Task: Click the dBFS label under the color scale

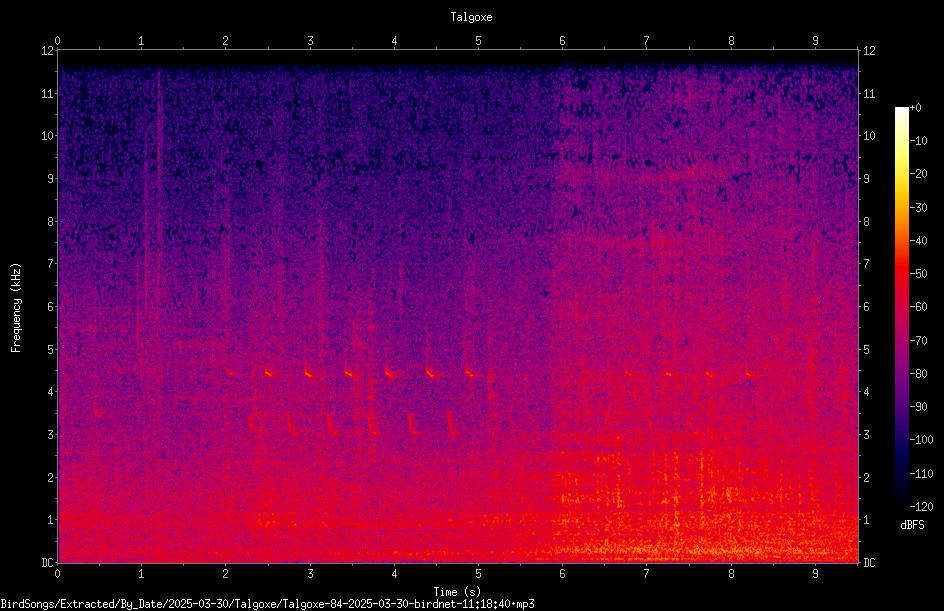Action: click(912, 525)
